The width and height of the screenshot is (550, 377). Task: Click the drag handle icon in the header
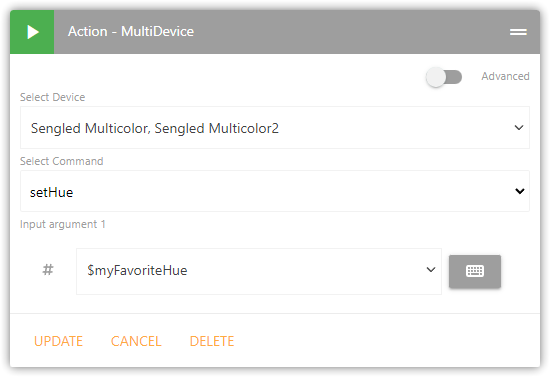point(518,32)
